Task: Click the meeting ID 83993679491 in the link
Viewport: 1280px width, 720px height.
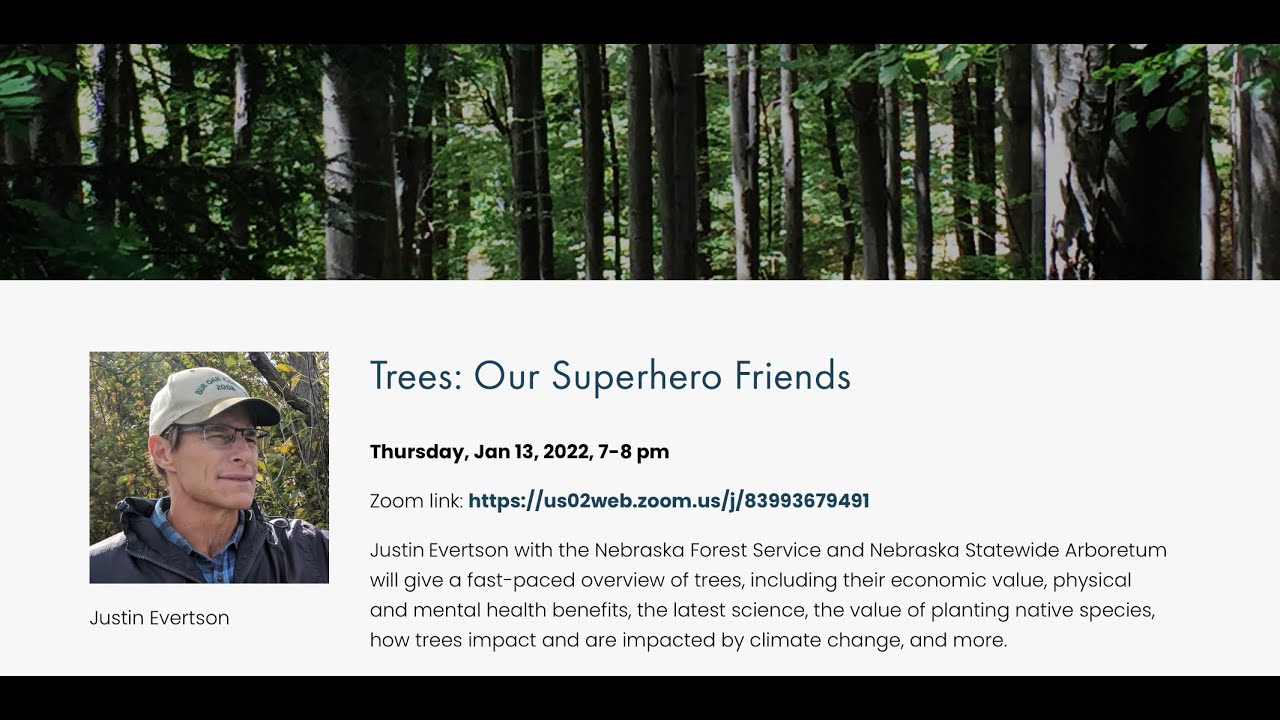Action: (x=807, y=501)
